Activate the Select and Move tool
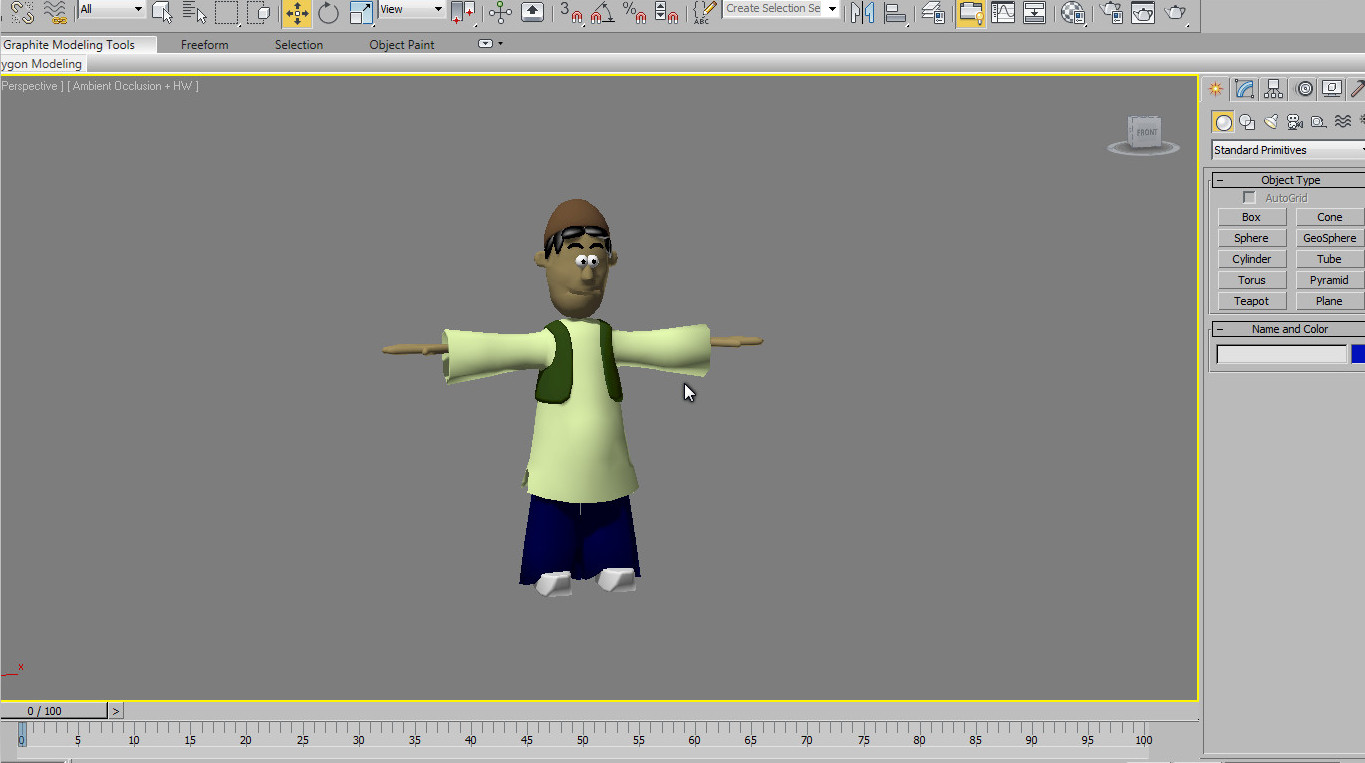The height and width of the screenshot is (763, 1365). [x=297, y=12]
